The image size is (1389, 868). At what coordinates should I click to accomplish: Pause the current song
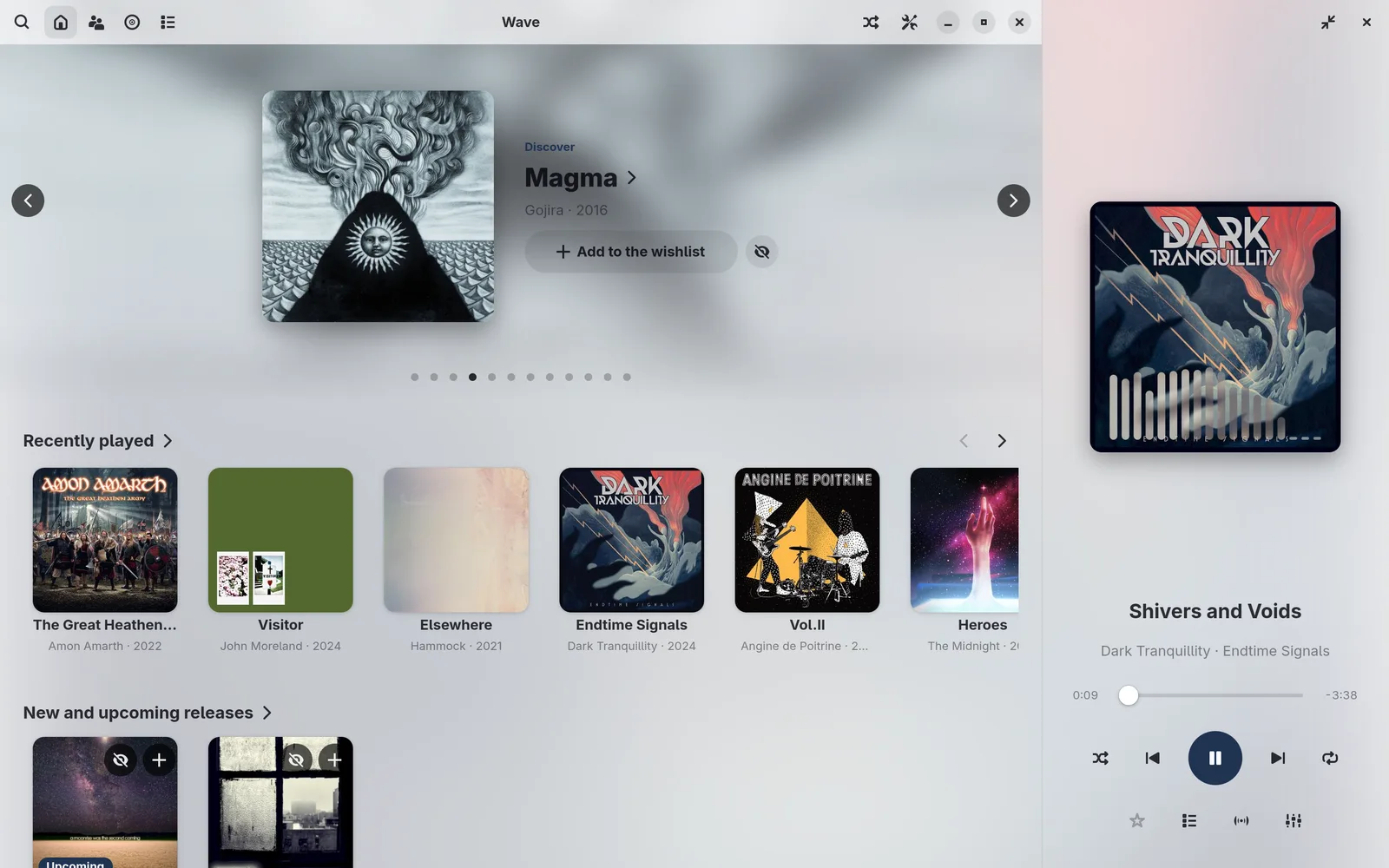1215,758
